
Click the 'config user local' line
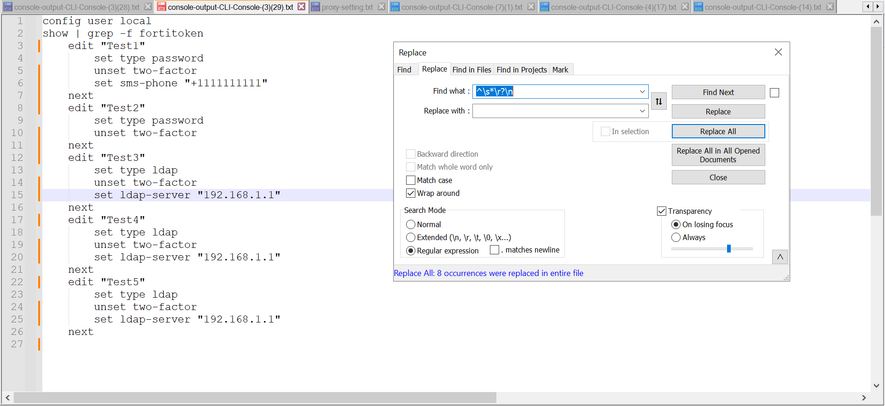click(97, 21)
